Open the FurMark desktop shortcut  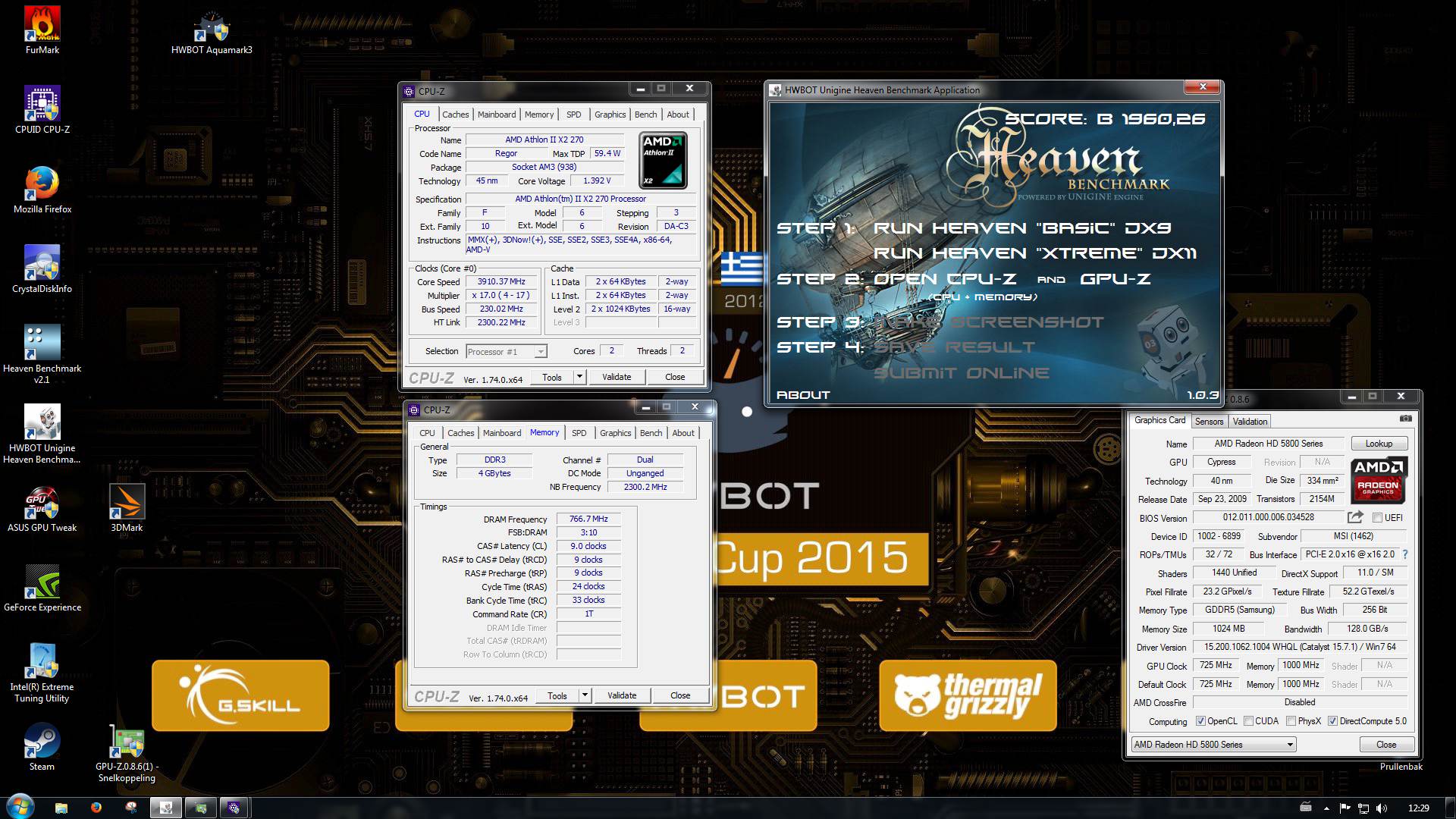(42, 30)
